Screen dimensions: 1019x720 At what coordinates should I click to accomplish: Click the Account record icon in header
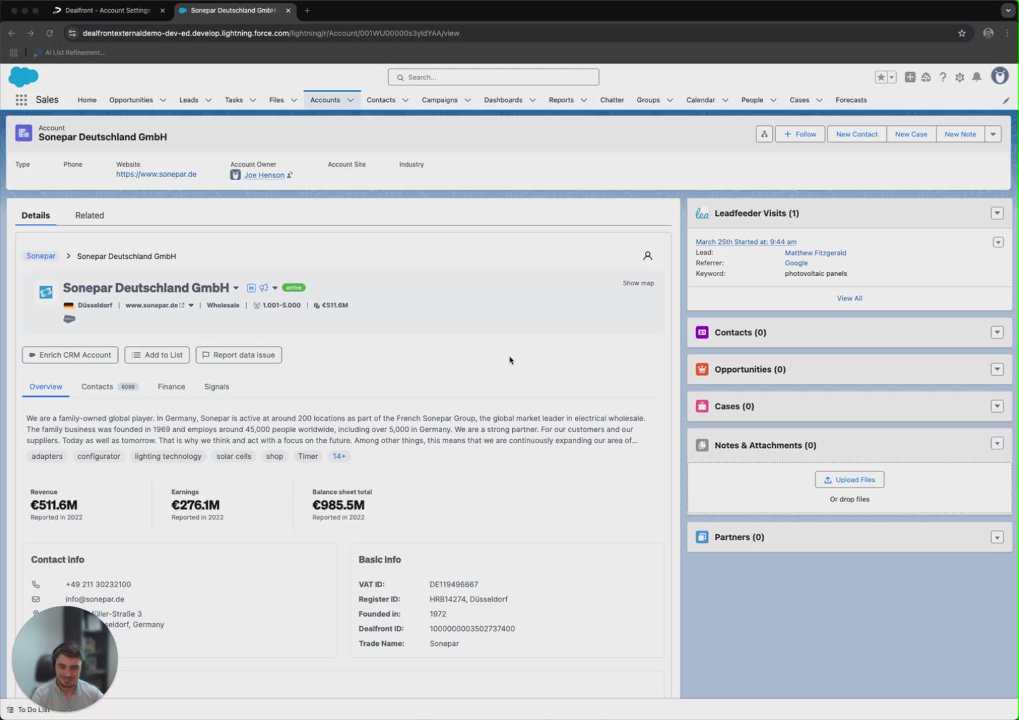(24, 133)
